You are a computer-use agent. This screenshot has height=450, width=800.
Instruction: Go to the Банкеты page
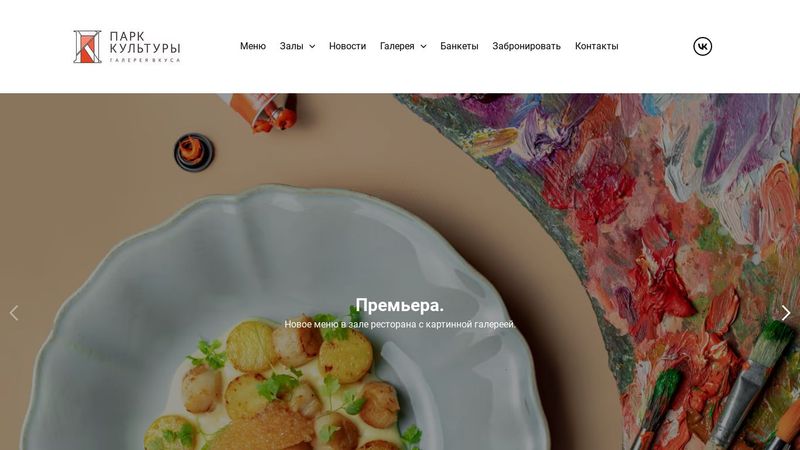tap(459, 46)
